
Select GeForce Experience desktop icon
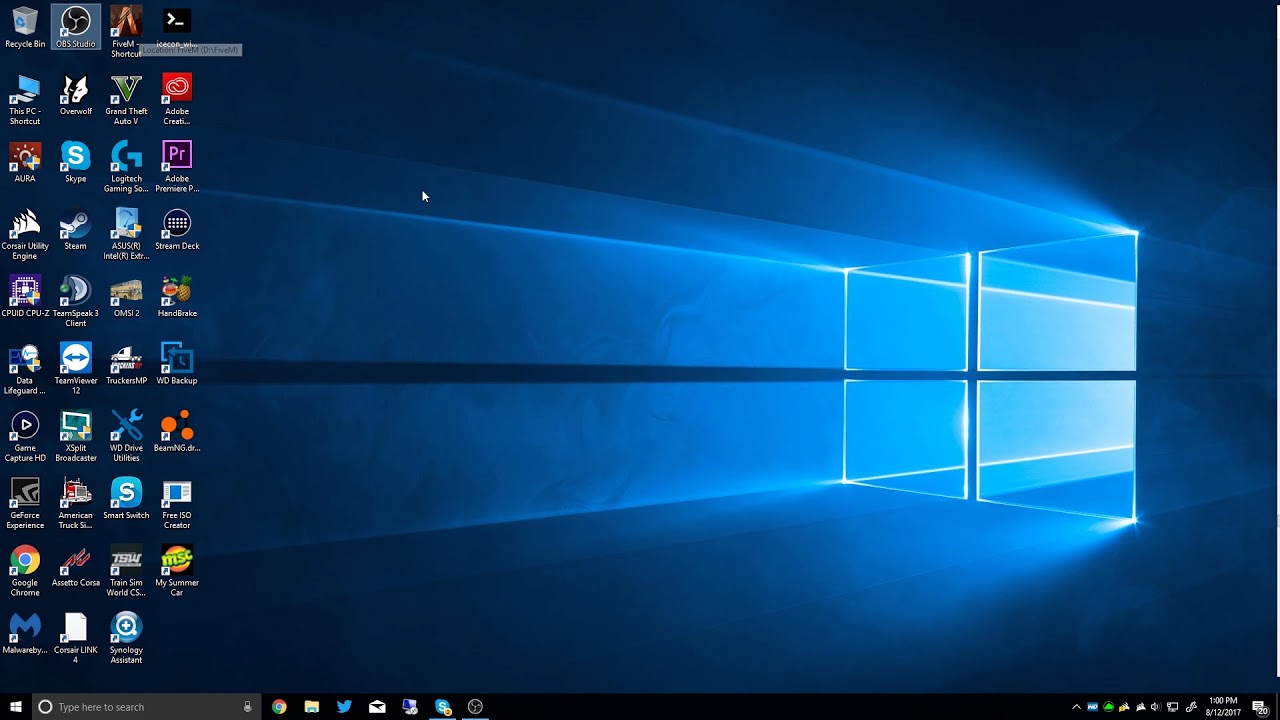tap(25, 503)
